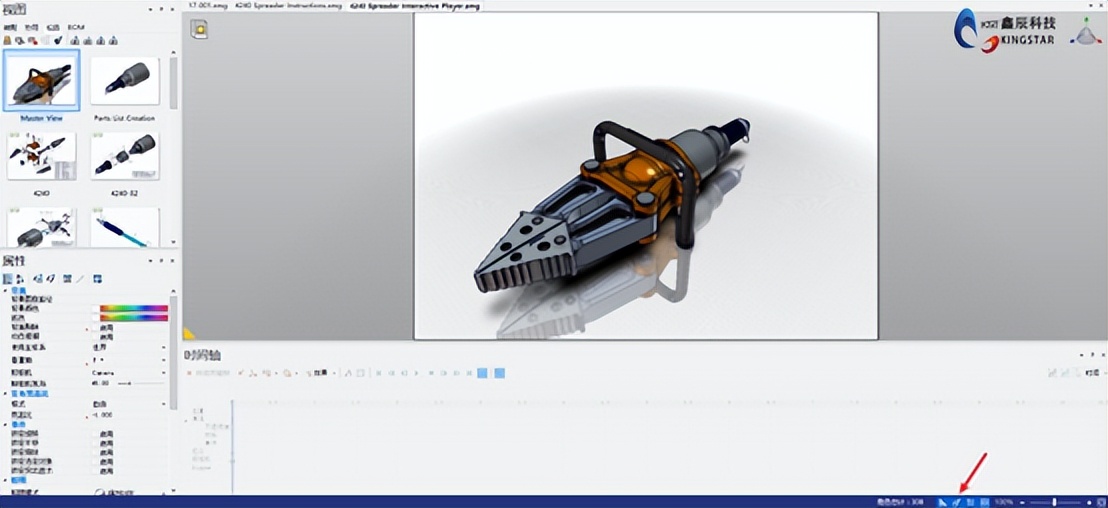
Task: Open the background color rainbow picker
Action: click(134, 308)
